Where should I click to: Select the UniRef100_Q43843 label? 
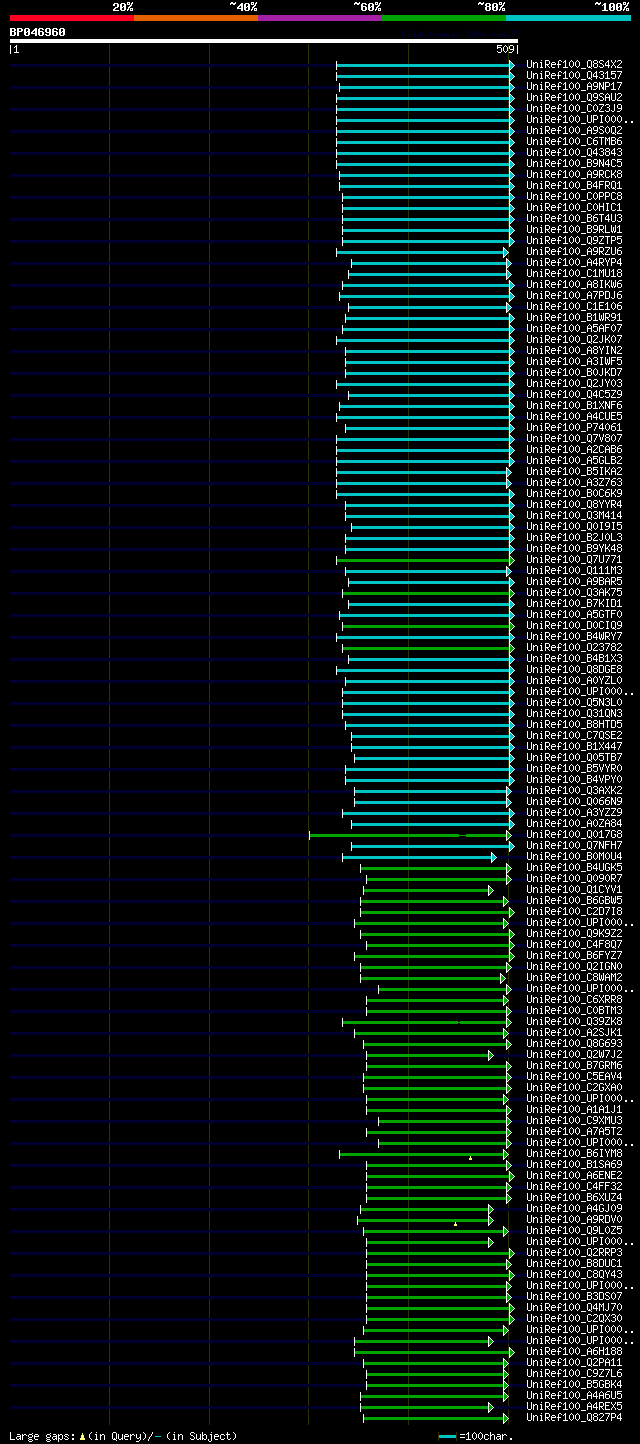pos(575,152)
